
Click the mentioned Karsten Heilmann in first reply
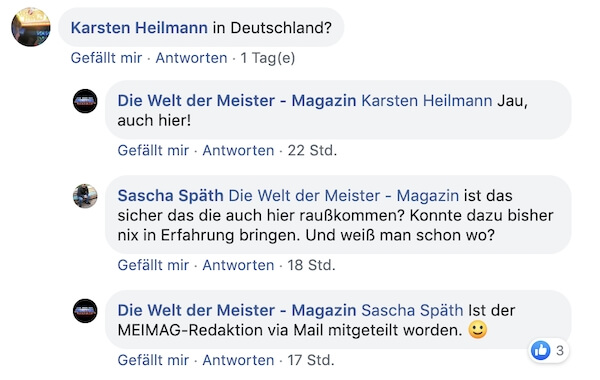point(427,101)
